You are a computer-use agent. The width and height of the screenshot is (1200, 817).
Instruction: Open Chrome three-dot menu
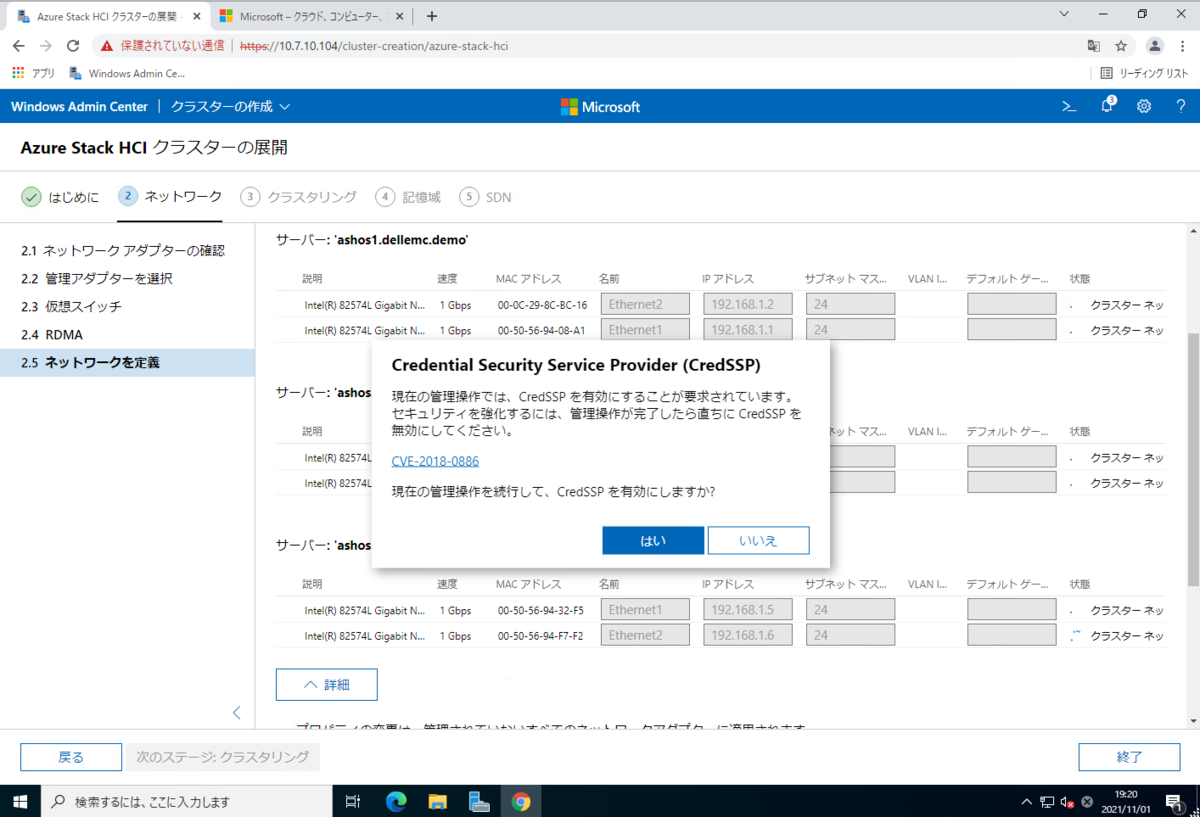(1183, 46)
